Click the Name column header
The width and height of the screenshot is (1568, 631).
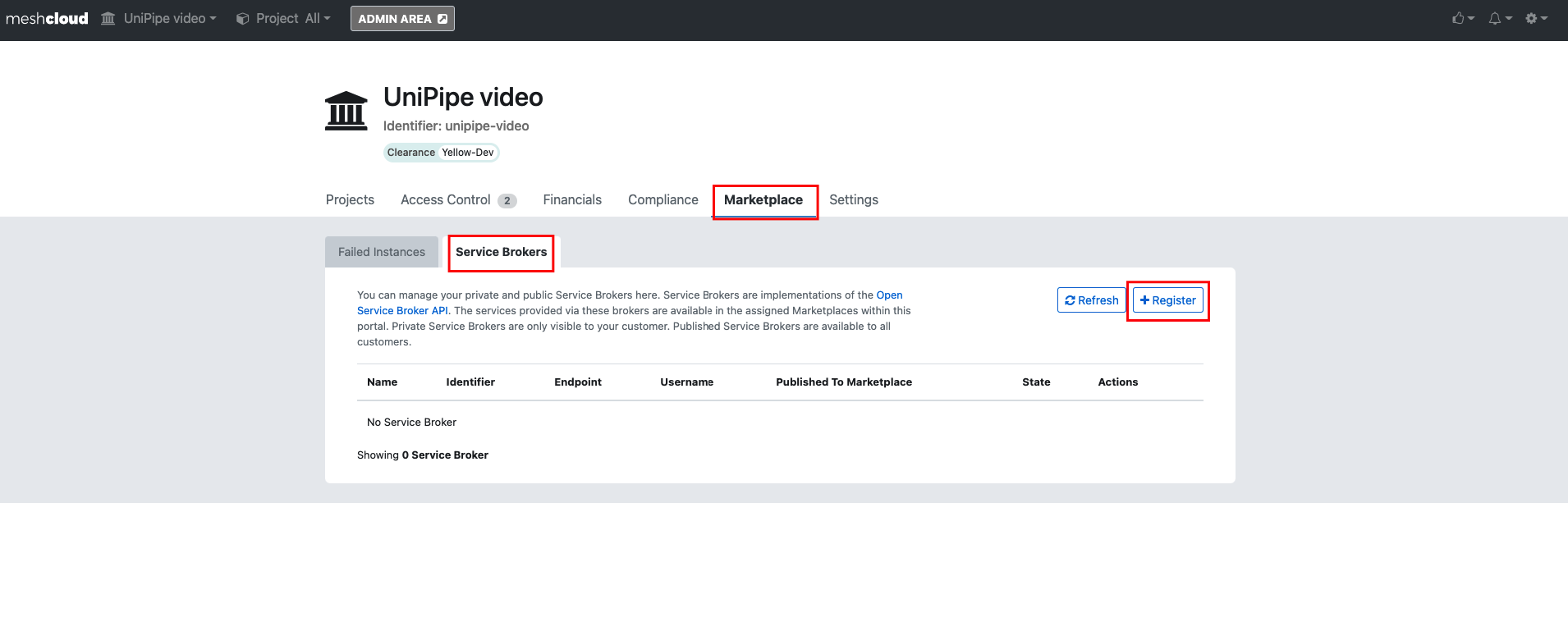point(382,382)
